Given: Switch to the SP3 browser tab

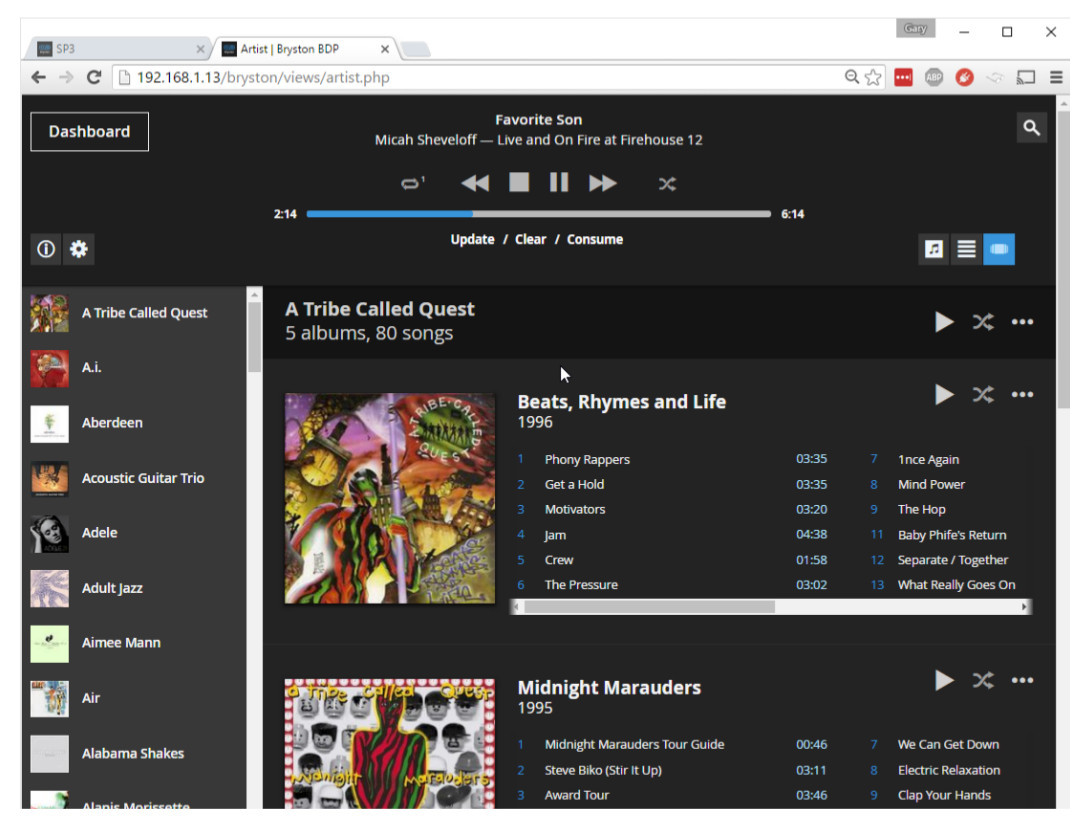Looking at the screenshot, I should [x=118, y=49].
